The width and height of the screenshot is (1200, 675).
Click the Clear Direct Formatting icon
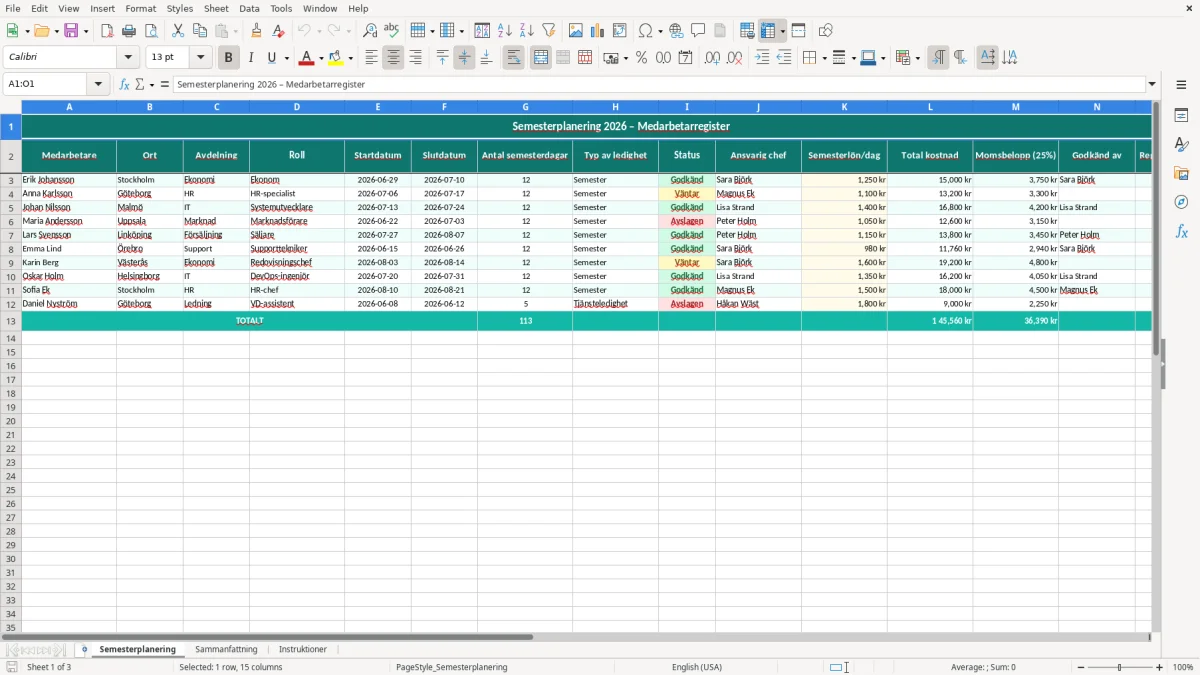(279, 31)
